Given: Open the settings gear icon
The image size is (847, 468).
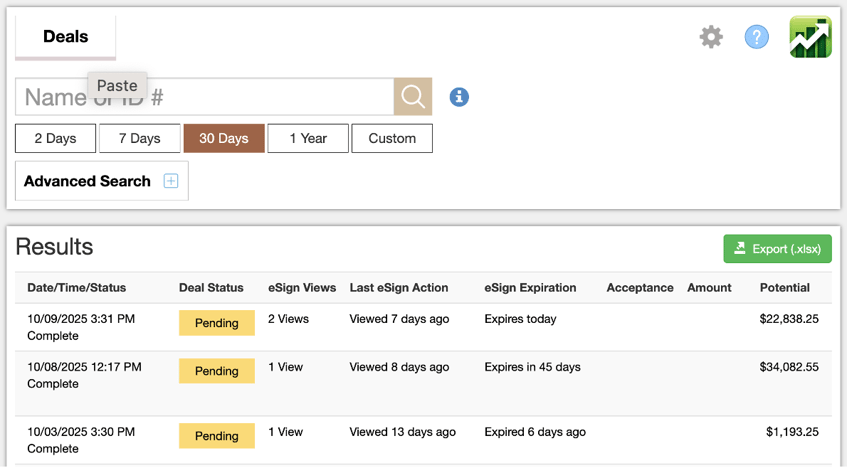Looking at the screenshot, I should pyautogui.click(x=710, y=38).
